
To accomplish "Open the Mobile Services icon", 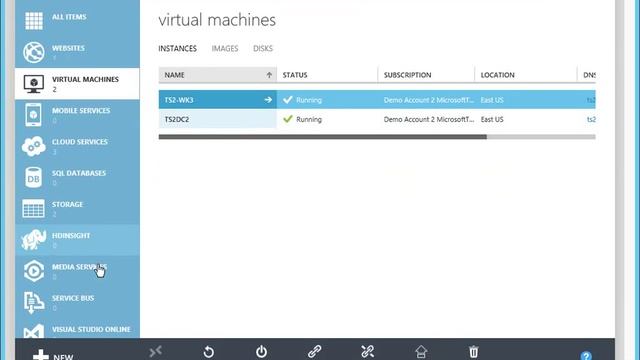I will tap(33, 115).
